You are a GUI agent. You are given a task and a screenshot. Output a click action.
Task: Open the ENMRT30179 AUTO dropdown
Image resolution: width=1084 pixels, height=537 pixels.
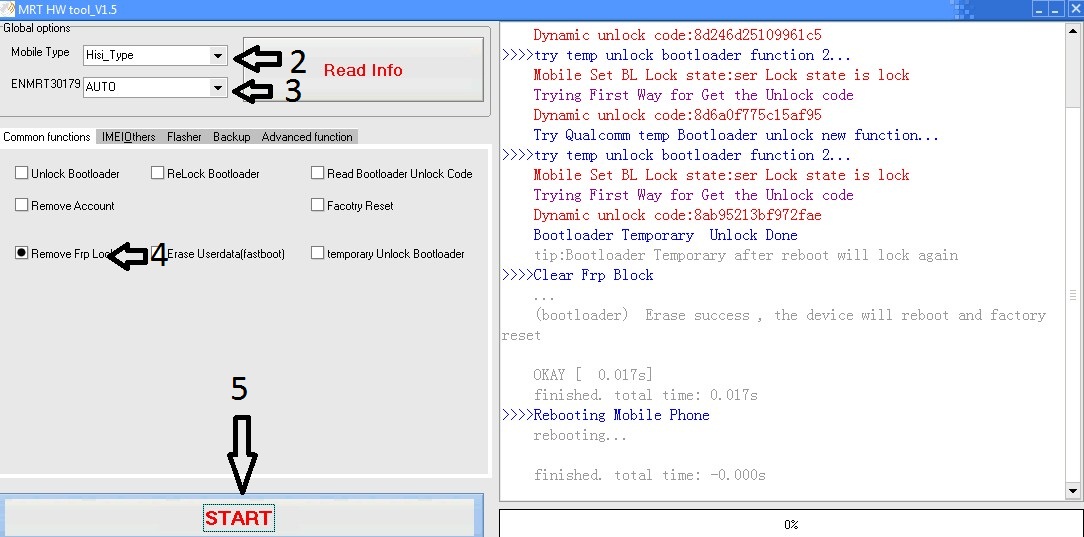pos(218,87)
